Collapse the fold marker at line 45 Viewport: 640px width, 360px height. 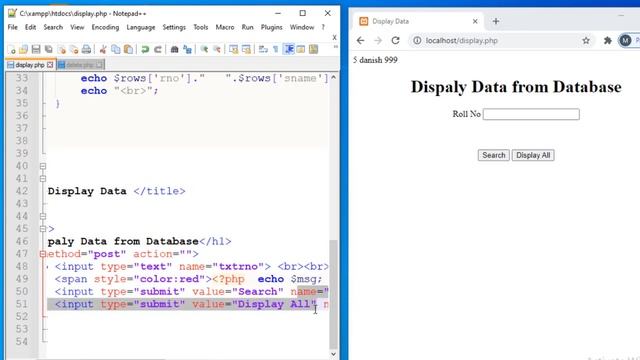pyautogui.click(x=43, y=229)
